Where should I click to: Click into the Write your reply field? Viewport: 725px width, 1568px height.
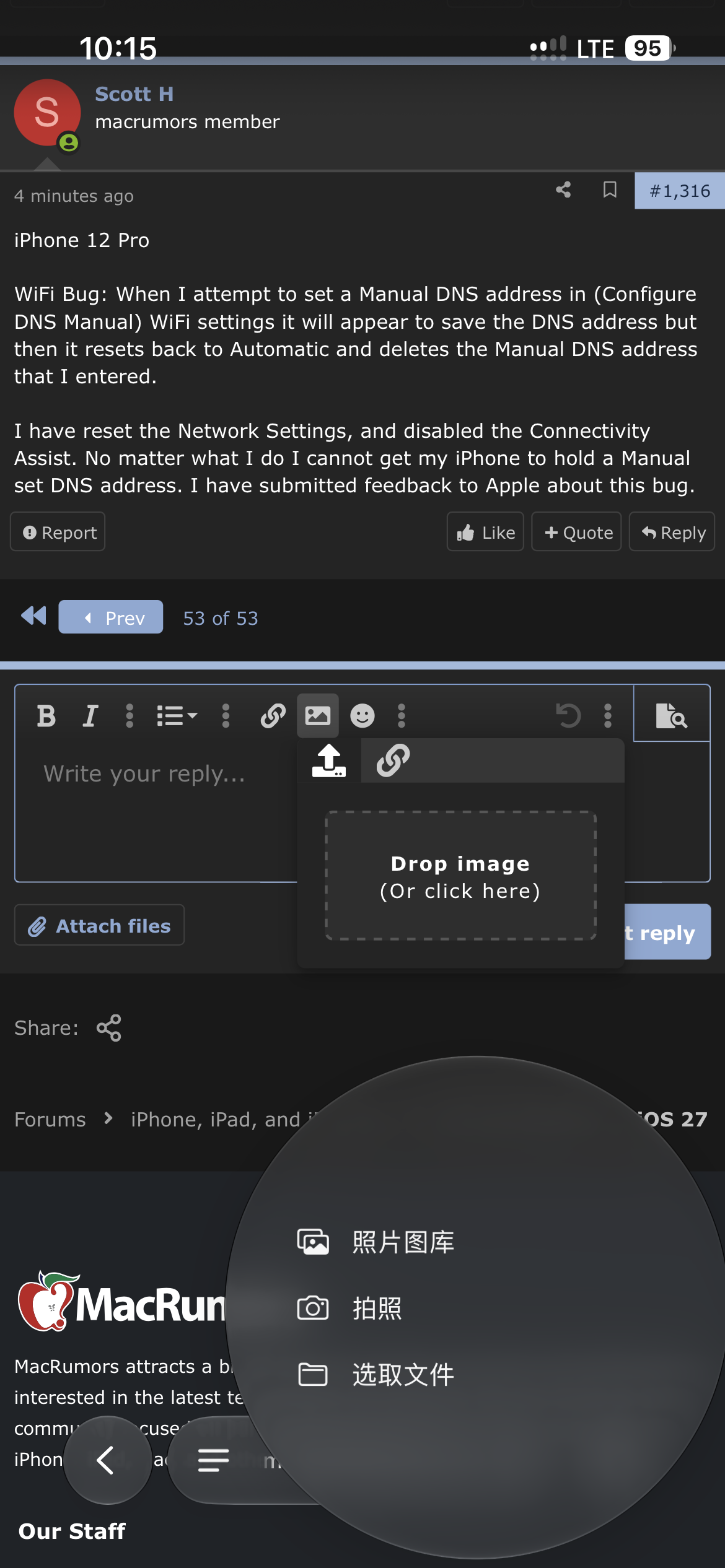pos(155,811)
